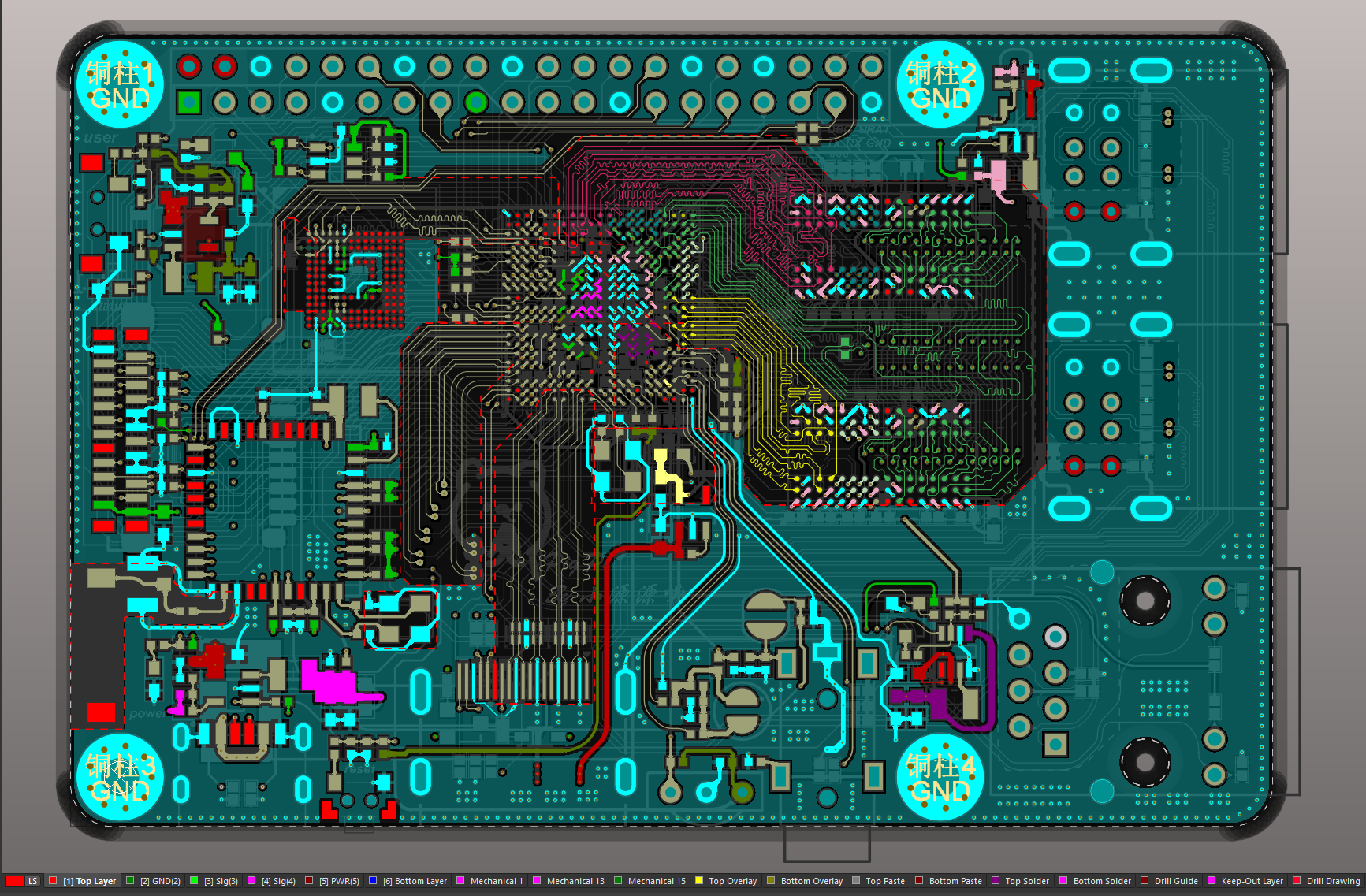This screenshot has width=1366, height=896.
Task: Click the magenta swatch for Mechanical 13
Action: tap(537, 881)
